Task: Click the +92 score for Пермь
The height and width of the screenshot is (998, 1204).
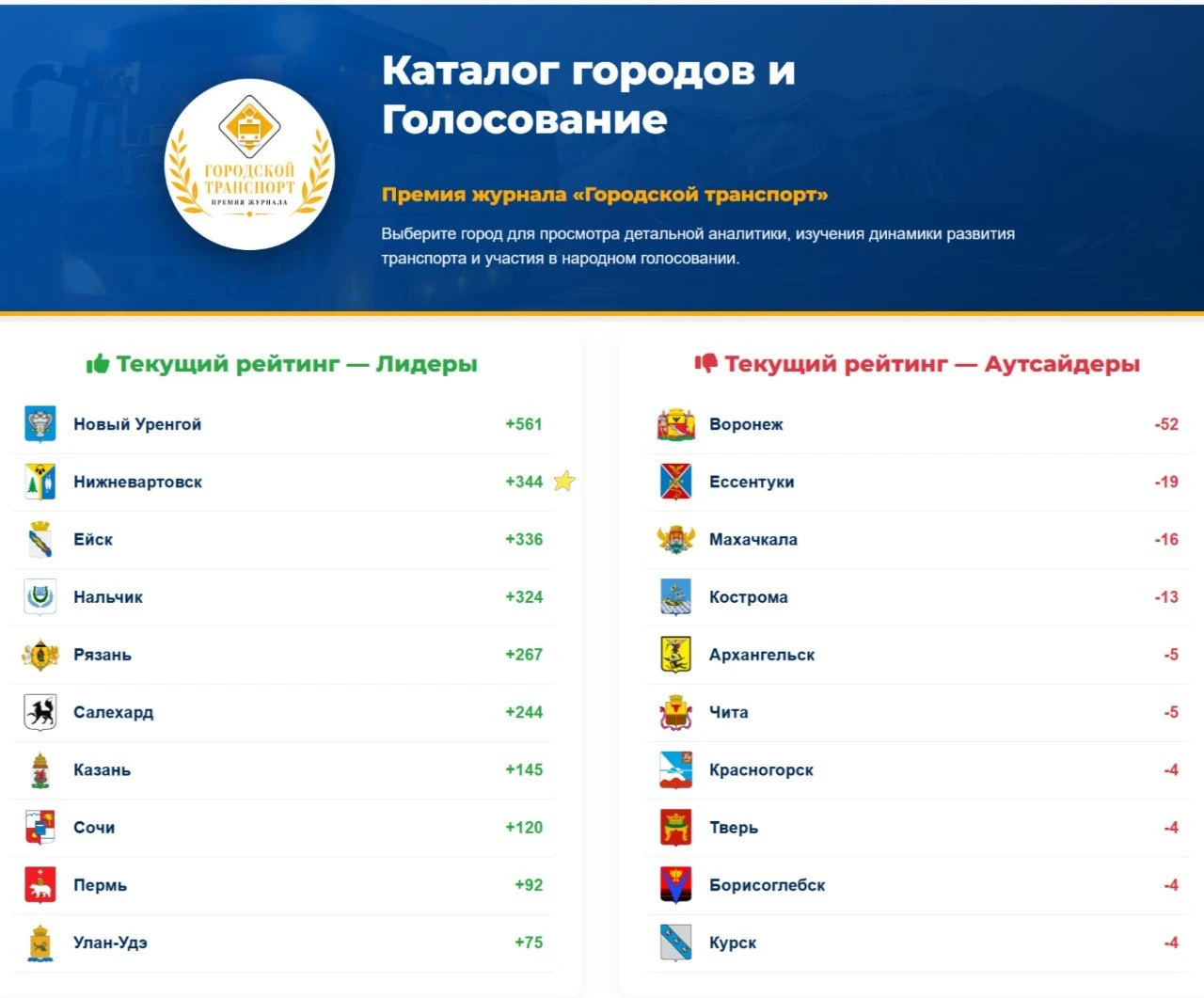Action: [x=529, y=885]
